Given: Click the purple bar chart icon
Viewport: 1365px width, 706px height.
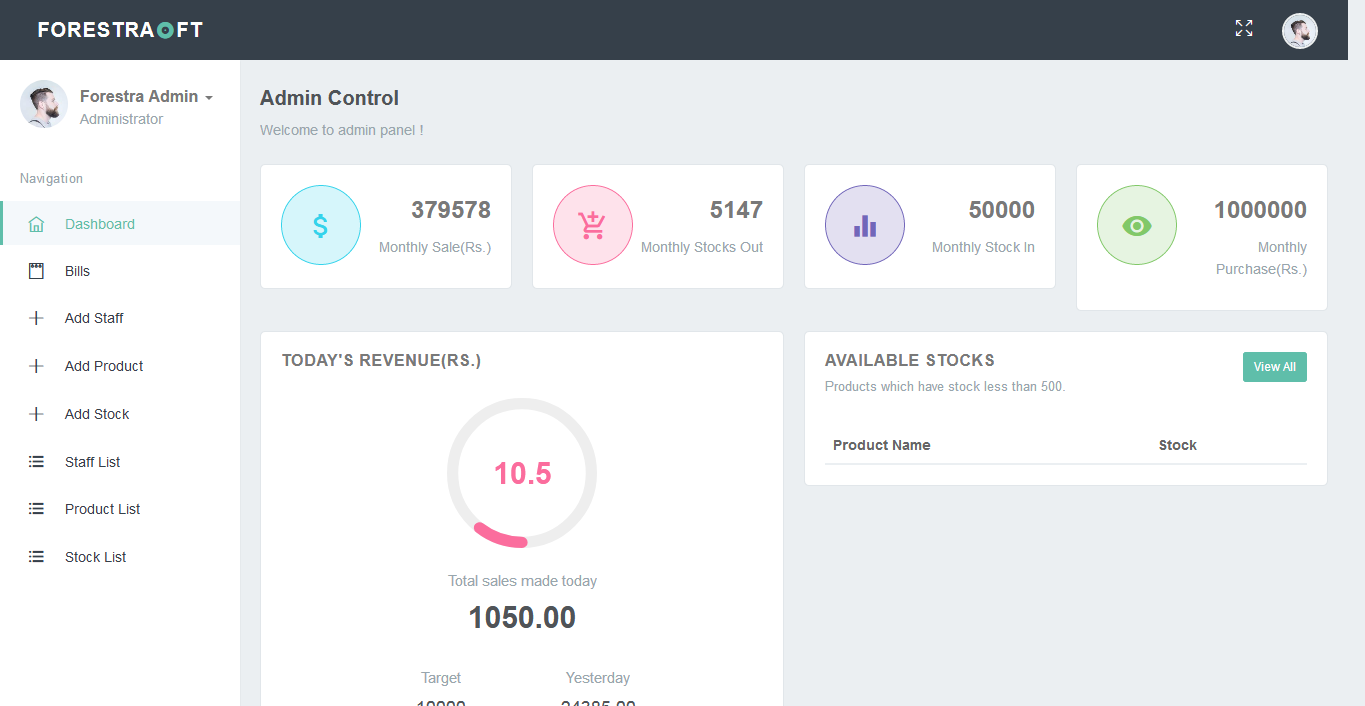Looking at the screenshot, I should (864, 225).
